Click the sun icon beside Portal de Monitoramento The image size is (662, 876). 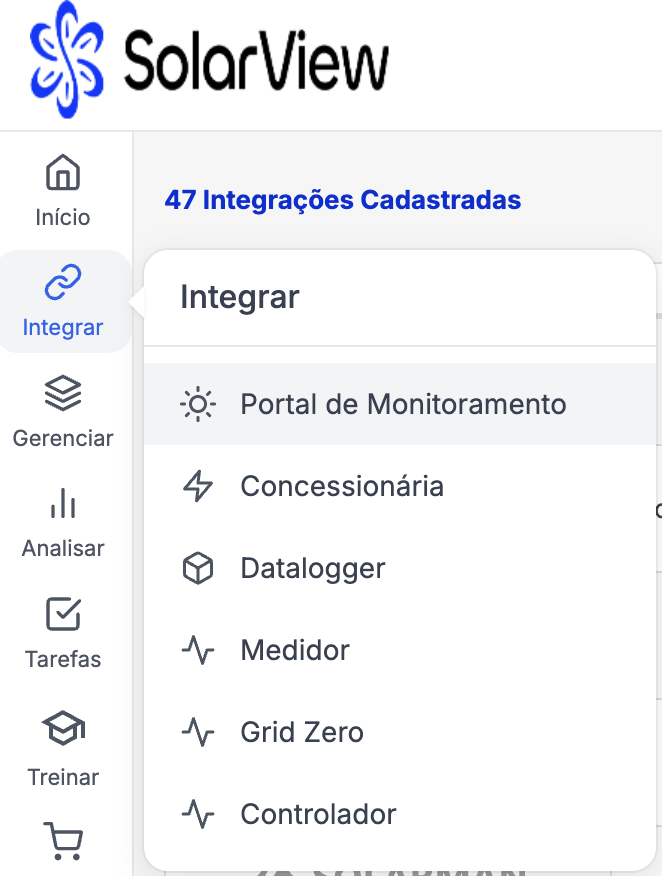point(198,404)
